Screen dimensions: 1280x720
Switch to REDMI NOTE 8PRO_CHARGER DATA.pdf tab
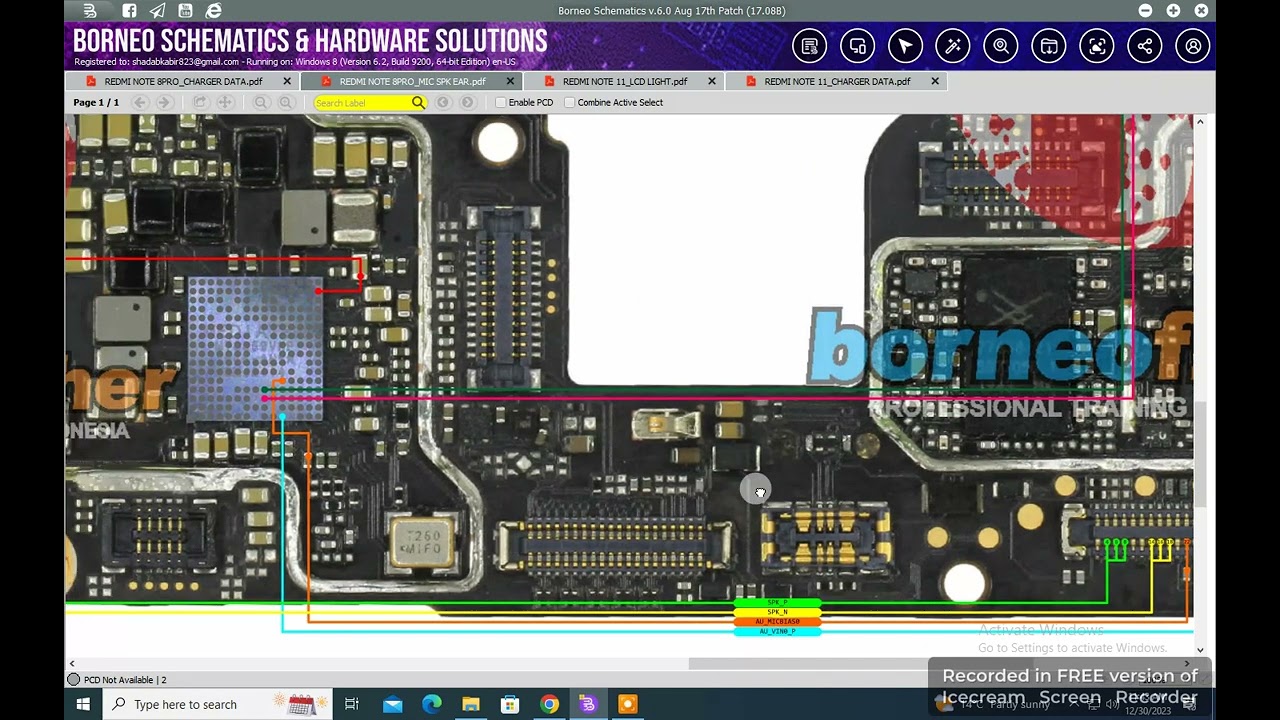[183, 81]
